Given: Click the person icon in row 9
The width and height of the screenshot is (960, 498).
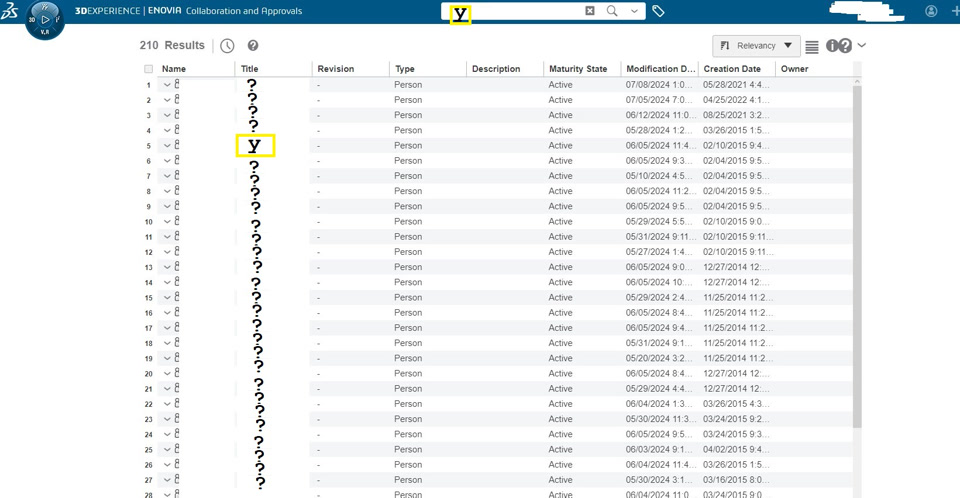Looking at the screenshot, I should tap(178, 206).
